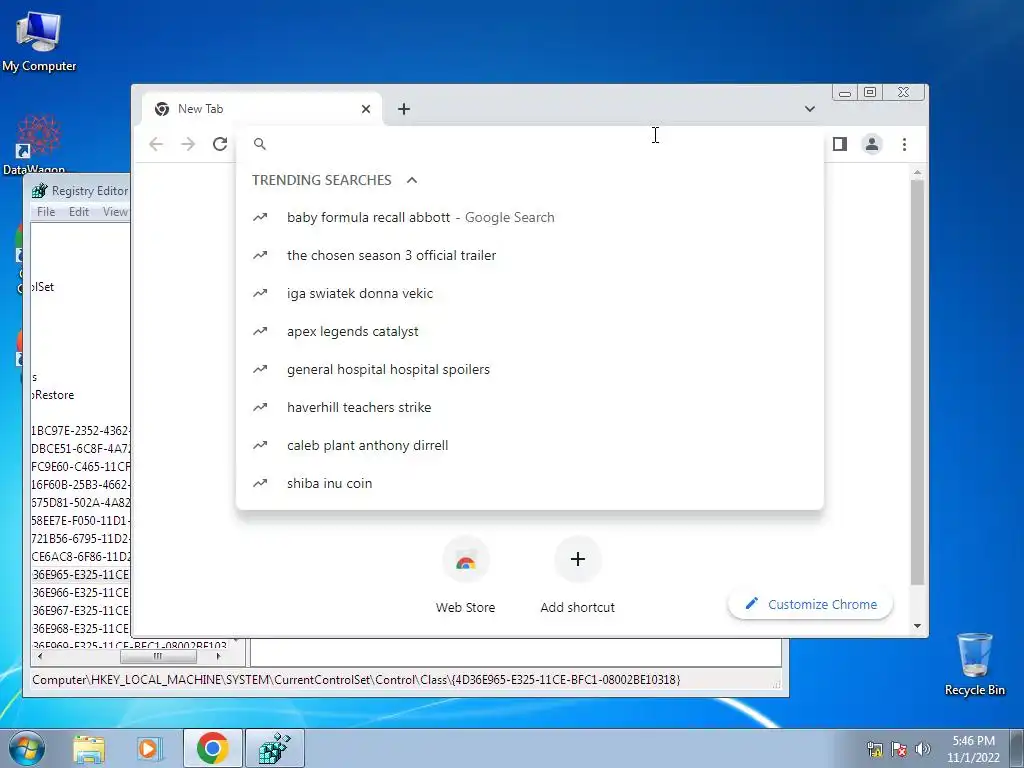This screenshot has width=1024, height=768.
Task: Select the 58EE7E-F050-11D1 key in Registry Editor
Action: 80,521
